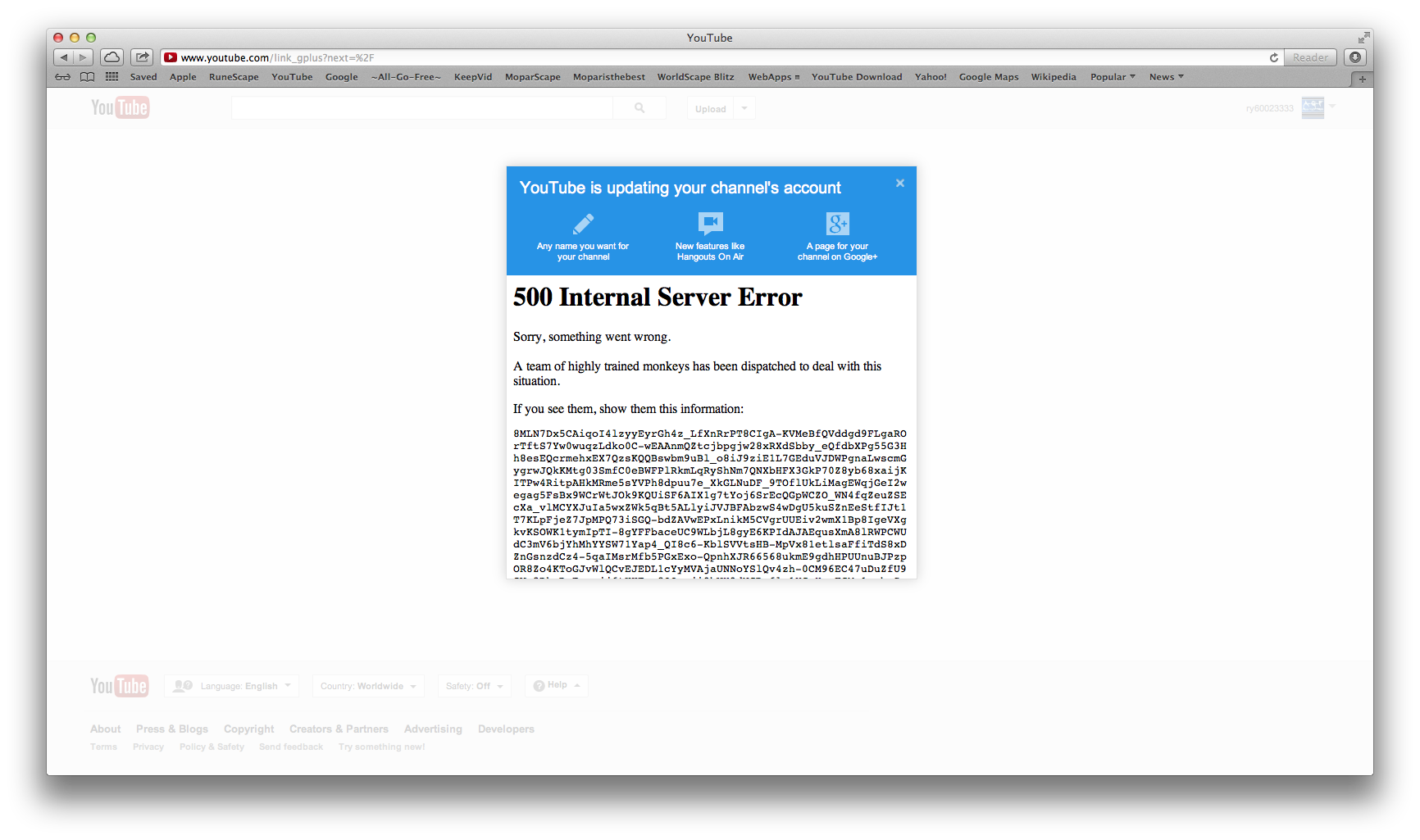Click the footer YouTube logo
The height and width of the screenshot is (840, 1420).
pyautogui.click(x=120, y=686)
